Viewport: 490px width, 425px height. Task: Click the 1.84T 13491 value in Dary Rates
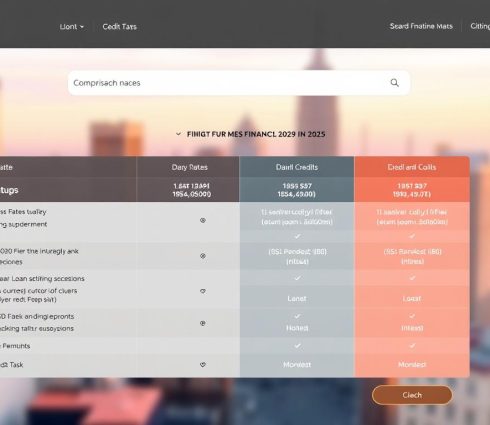tap(191, 186)
